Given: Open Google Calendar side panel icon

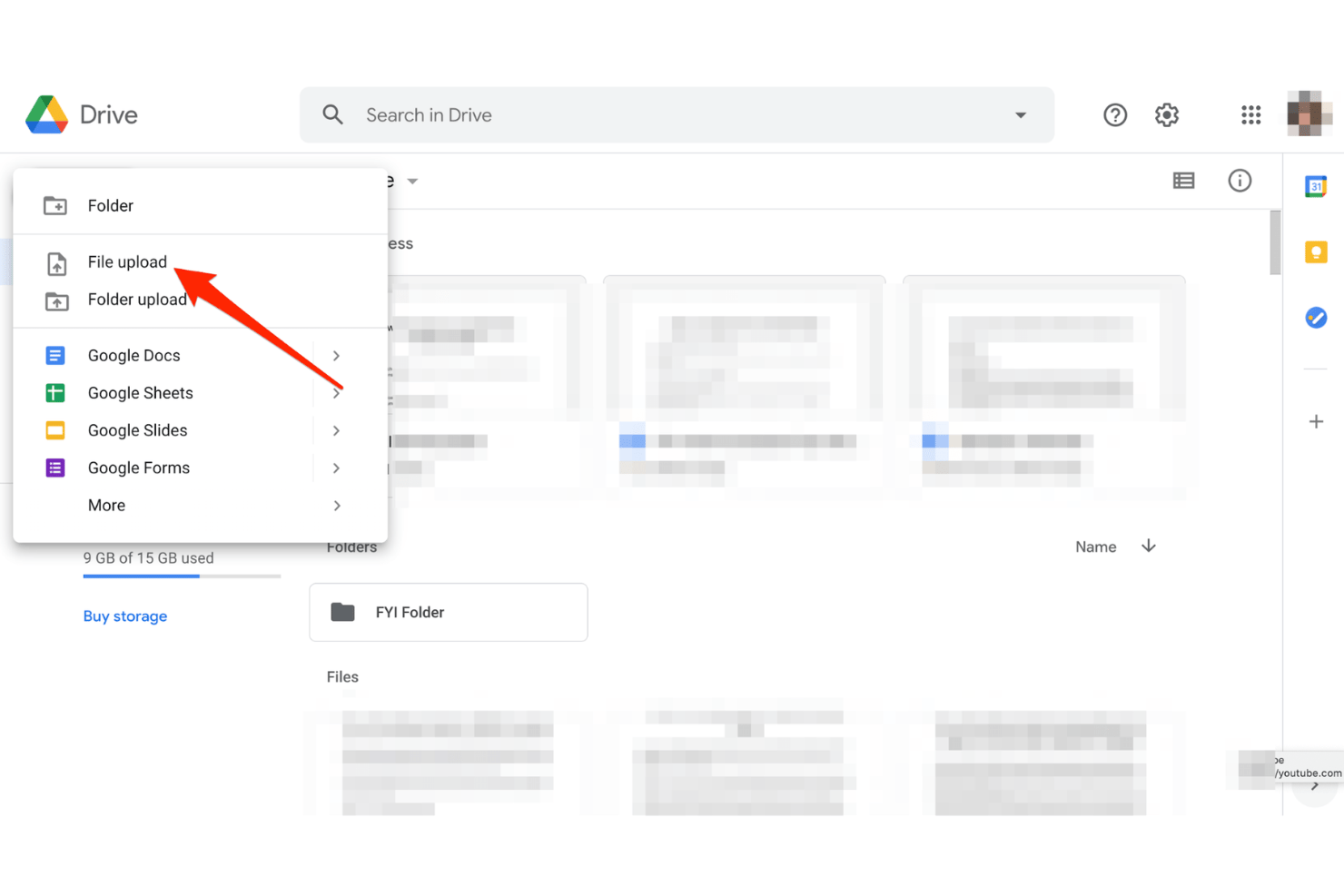Looking at the screenshot, I should [1316, 186].
